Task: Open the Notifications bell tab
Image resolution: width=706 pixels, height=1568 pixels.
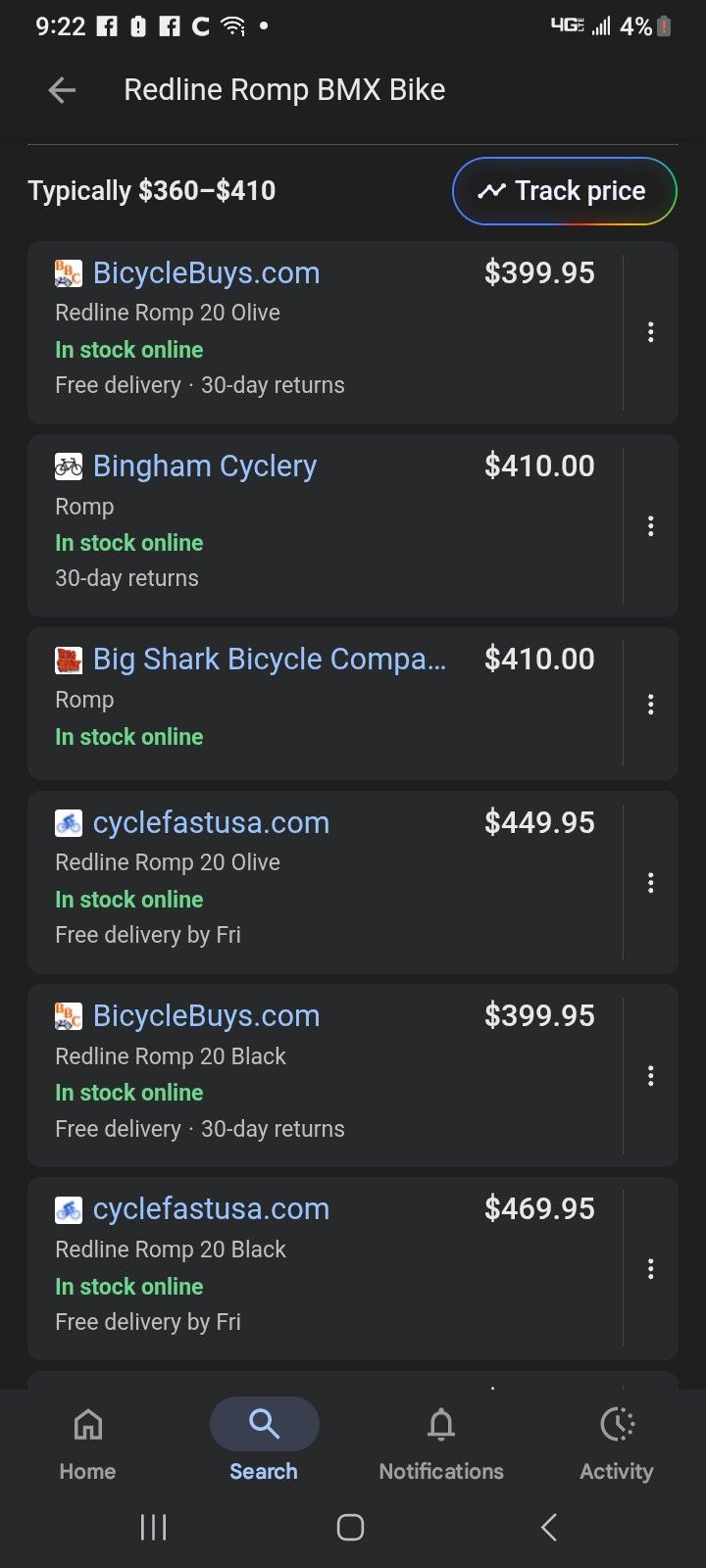Action: (441, 1439)
